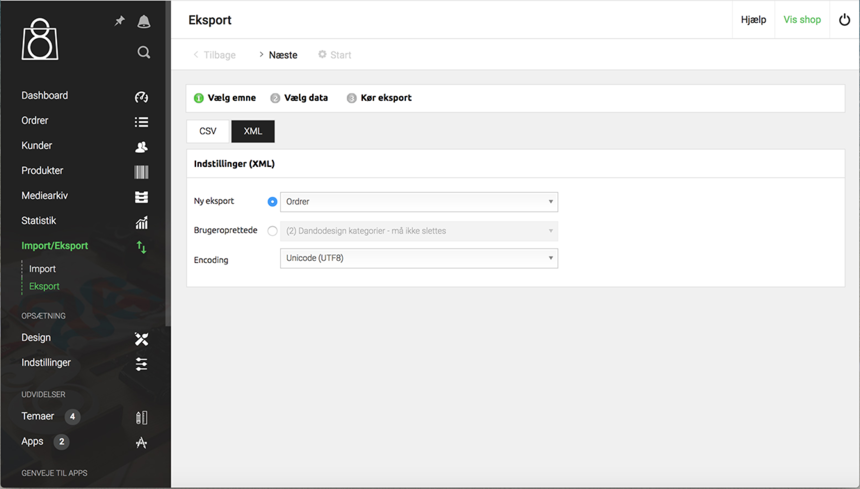Select the Brugeroprettede radio button
The width and height of the screenshot is (860, 489).
coord(272,231)
